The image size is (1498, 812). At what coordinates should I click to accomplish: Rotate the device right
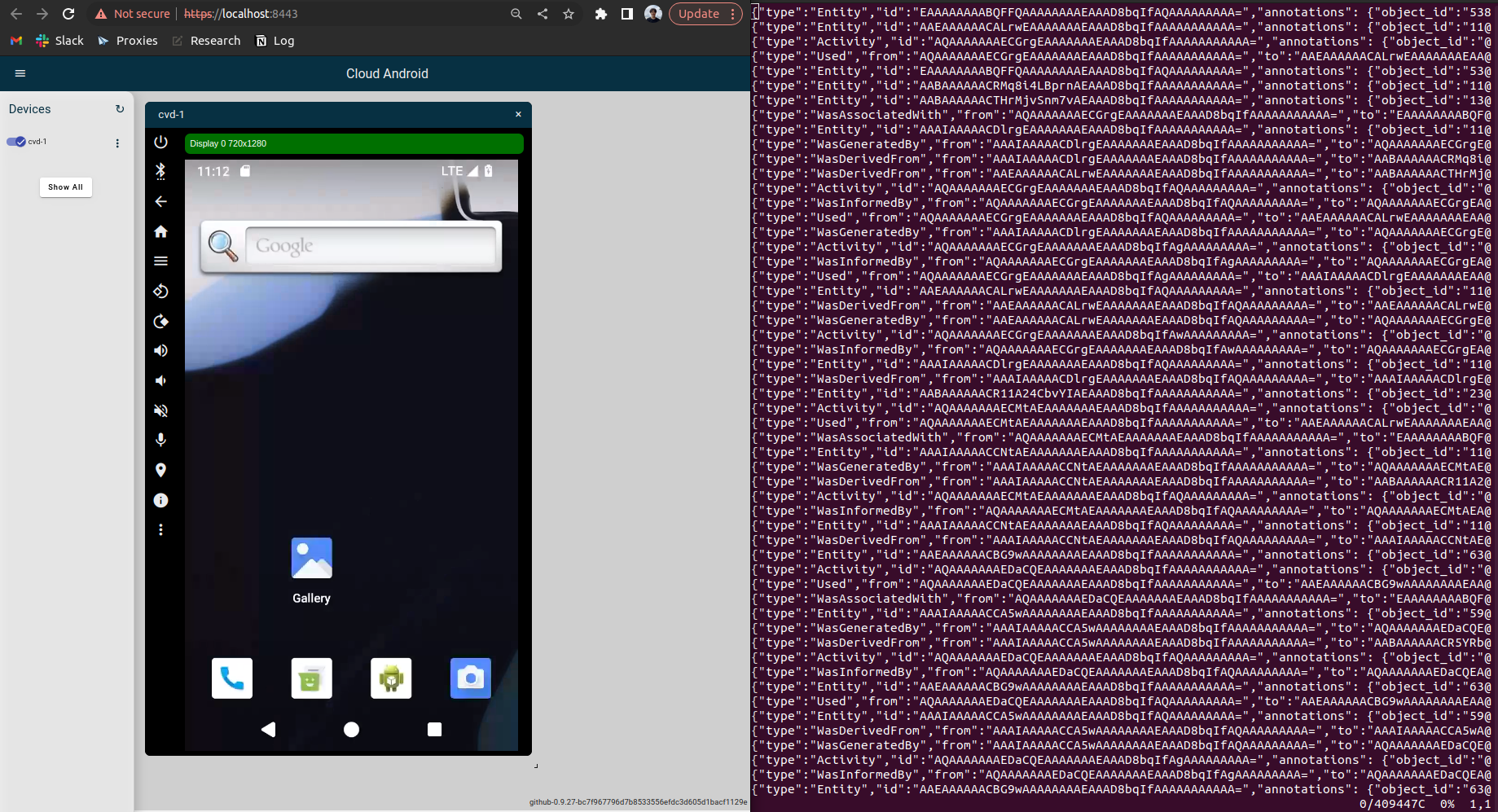tap(160, 321)
